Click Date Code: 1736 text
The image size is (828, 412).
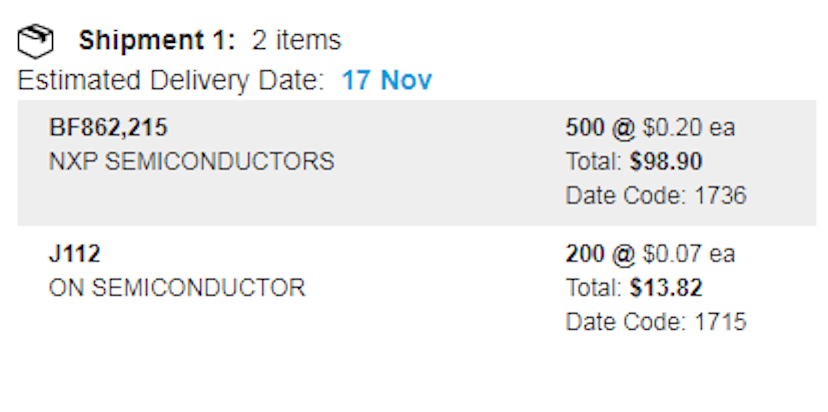656,195
